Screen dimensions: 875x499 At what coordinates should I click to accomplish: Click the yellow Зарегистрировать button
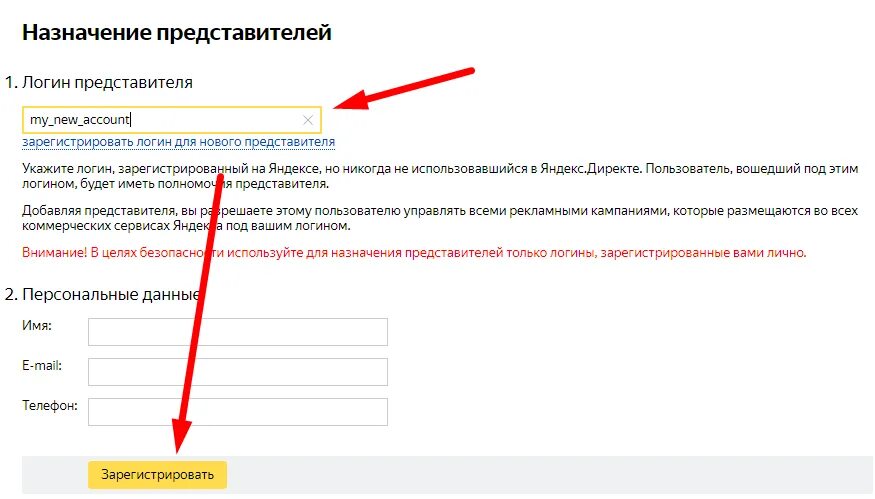pyautogui.click(x=157, y=475)
